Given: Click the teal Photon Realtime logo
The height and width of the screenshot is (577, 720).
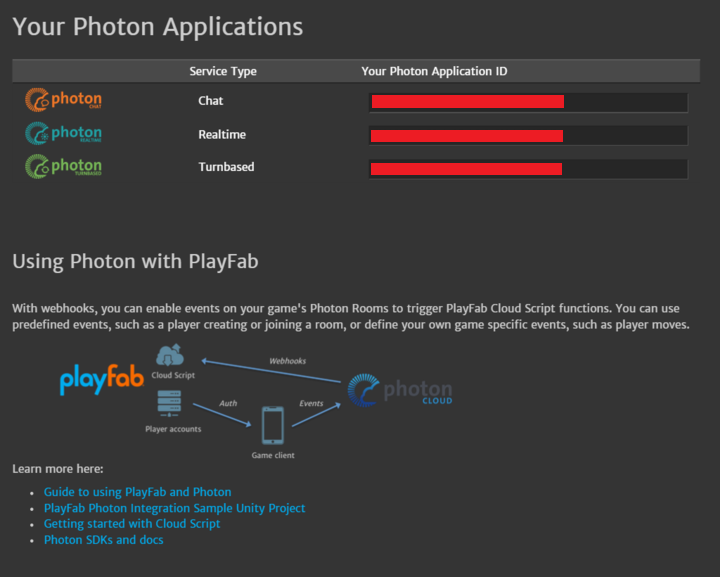Looking at the screenshot, I should click(63, 133).
